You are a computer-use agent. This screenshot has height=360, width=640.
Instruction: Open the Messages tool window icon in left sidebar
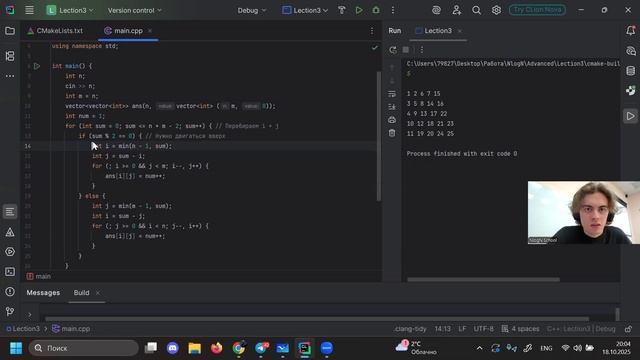10,211
